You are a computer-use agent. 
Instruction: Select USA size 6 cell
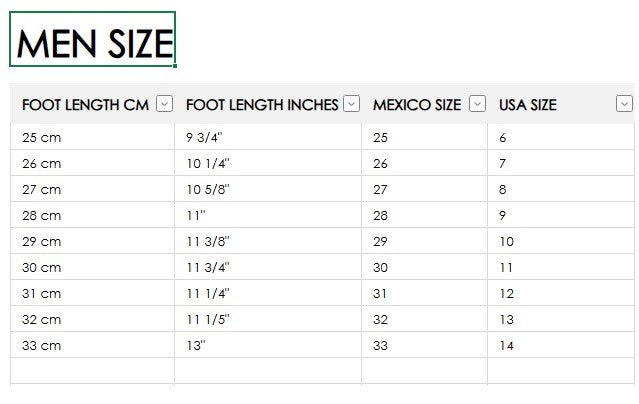click(x=560, y=137)
